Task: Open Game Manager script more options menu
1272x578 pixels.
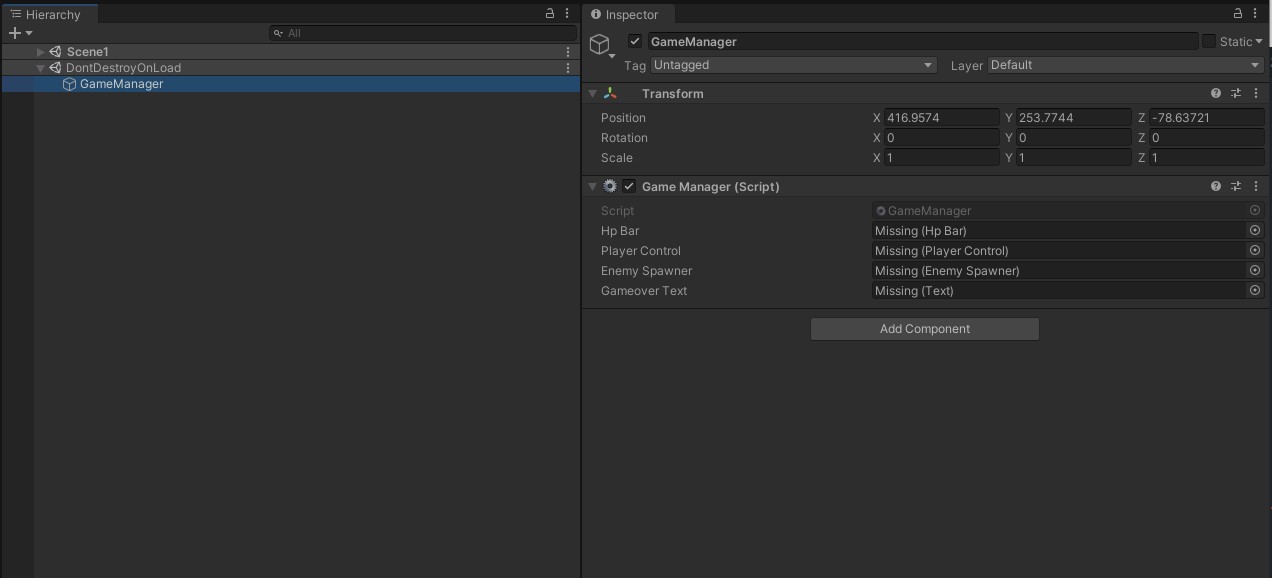Action: pos(1256,186)
